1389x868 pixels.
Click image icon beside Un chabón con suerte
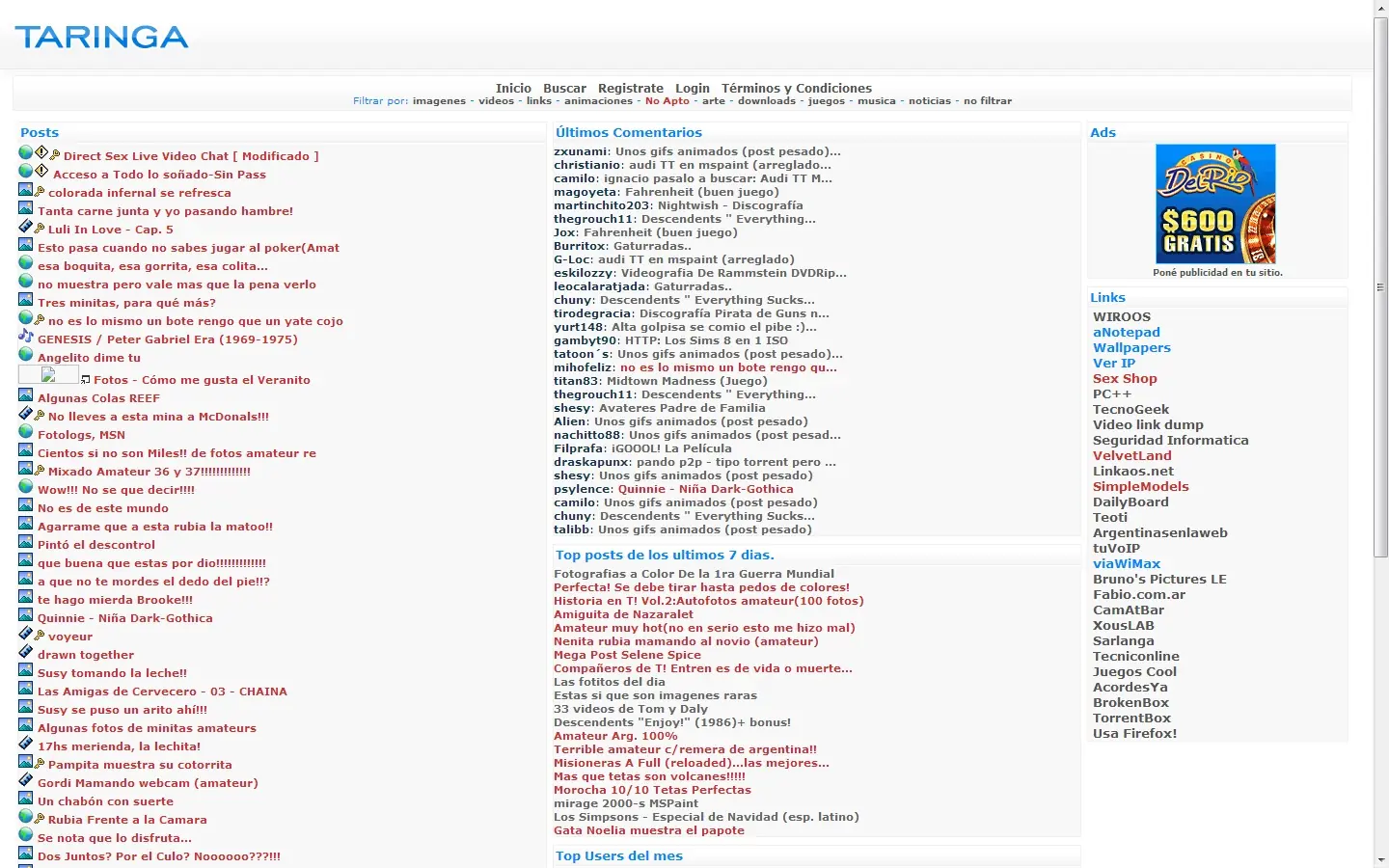(x=26, y=798)
